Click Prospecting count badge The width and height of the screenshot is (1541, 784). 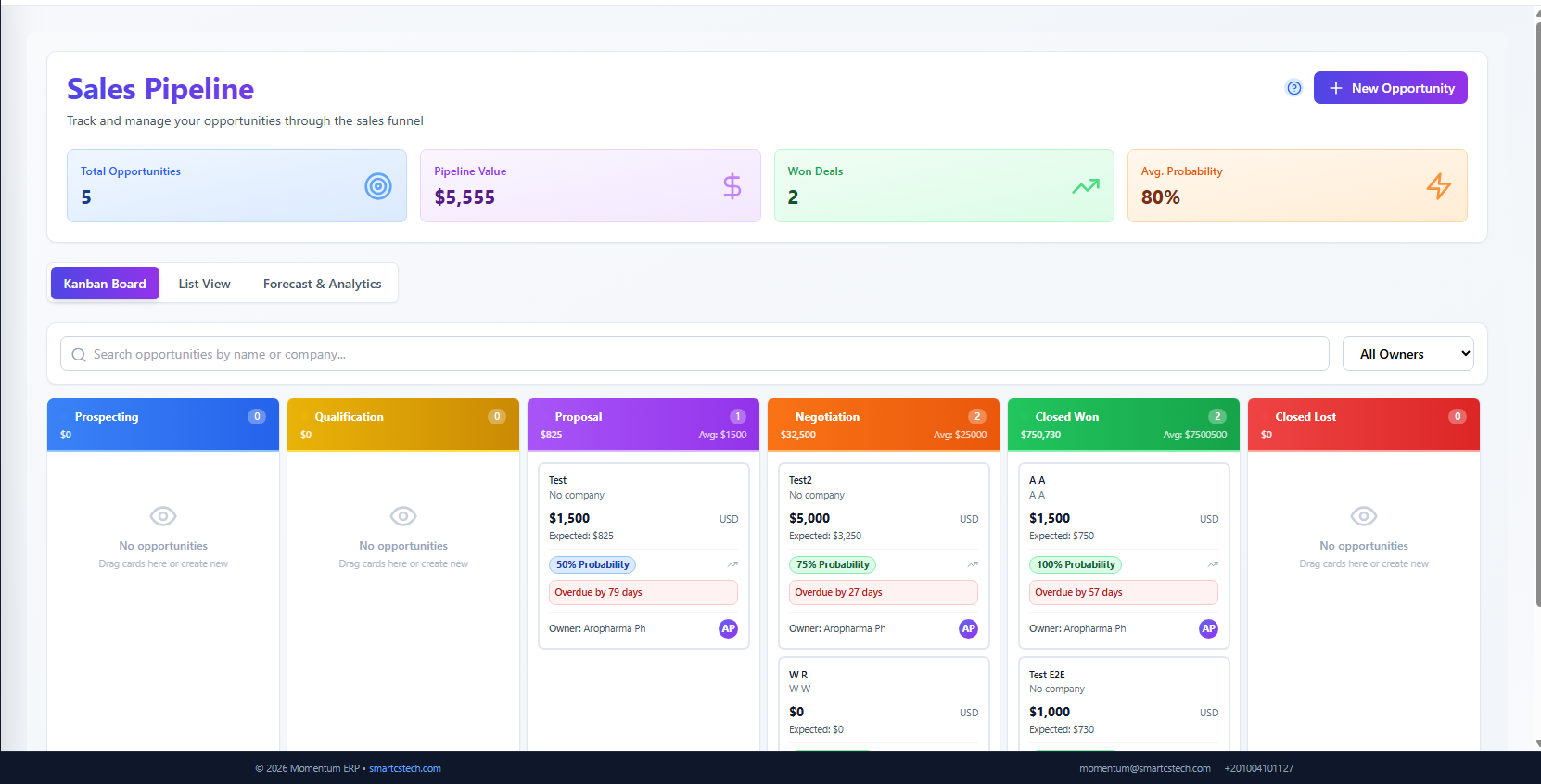click(x=257, y=417)
